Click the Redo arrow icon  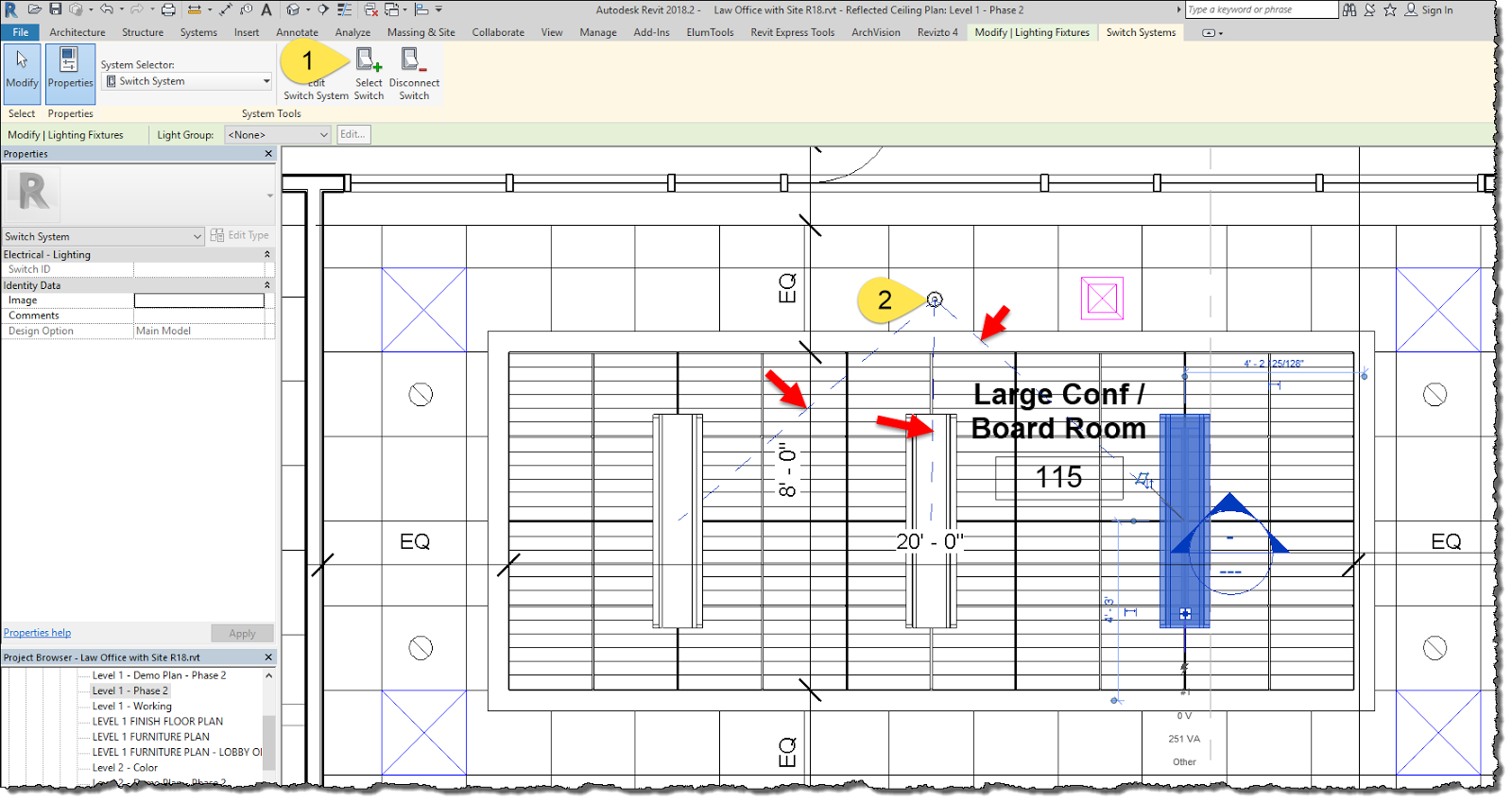(137, 9)
